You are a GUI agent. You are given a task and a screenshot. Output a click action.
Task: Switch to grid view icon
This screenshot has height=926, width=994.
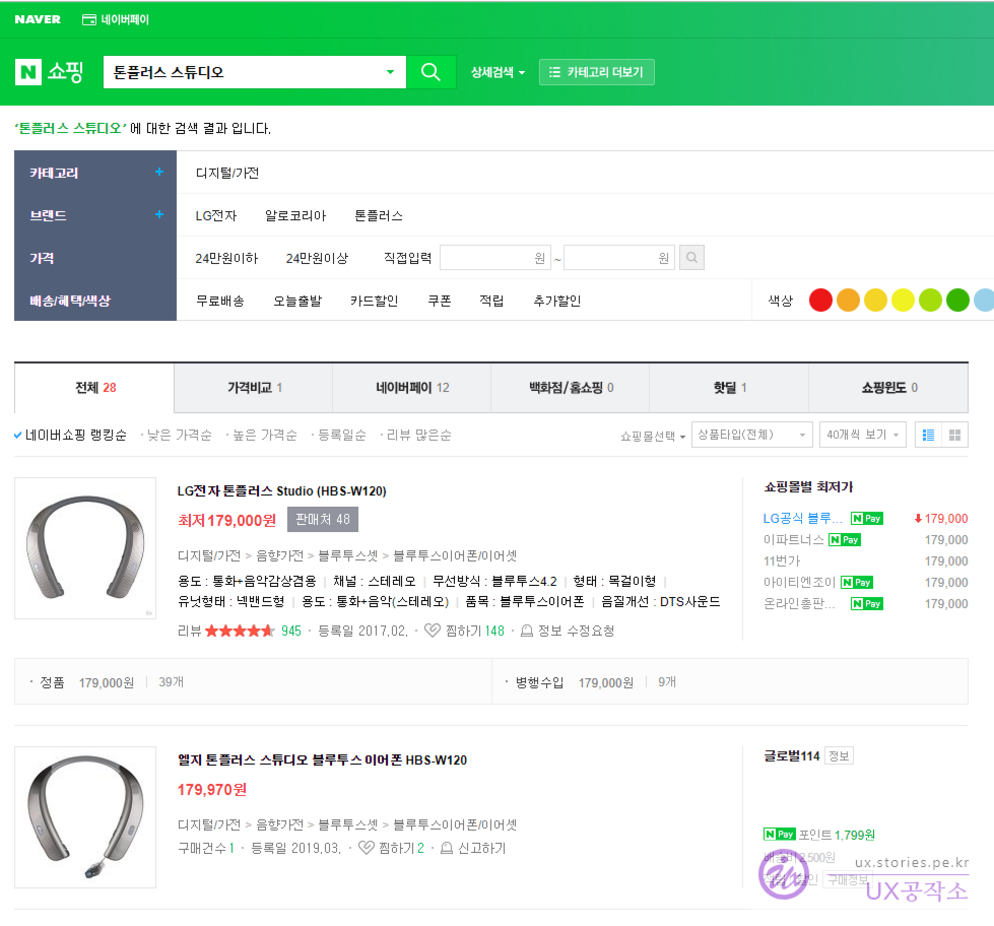point(955,435)
